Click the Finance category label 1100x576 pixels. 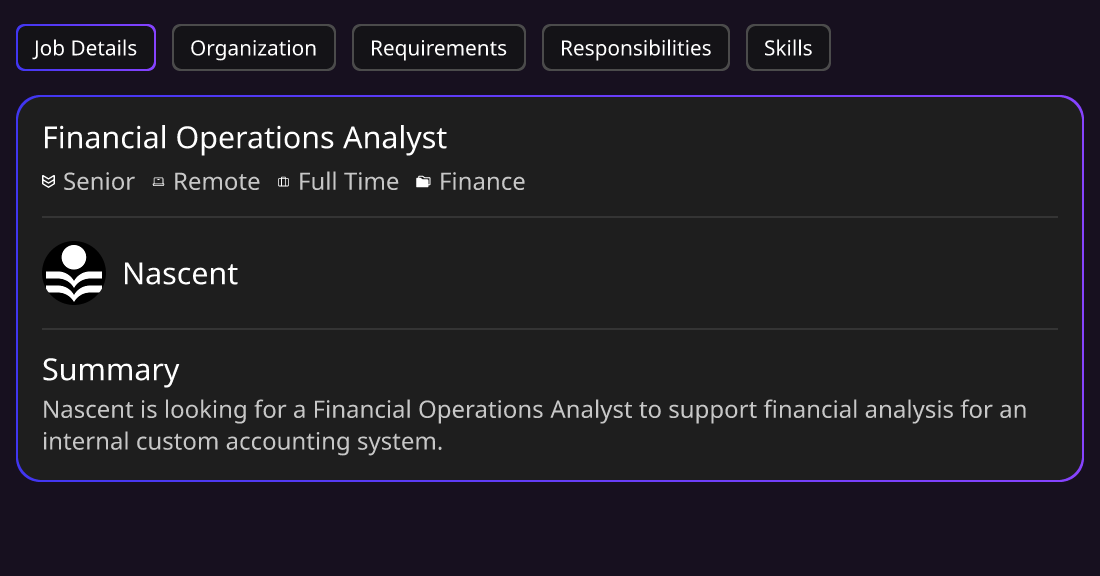(482, 182)
